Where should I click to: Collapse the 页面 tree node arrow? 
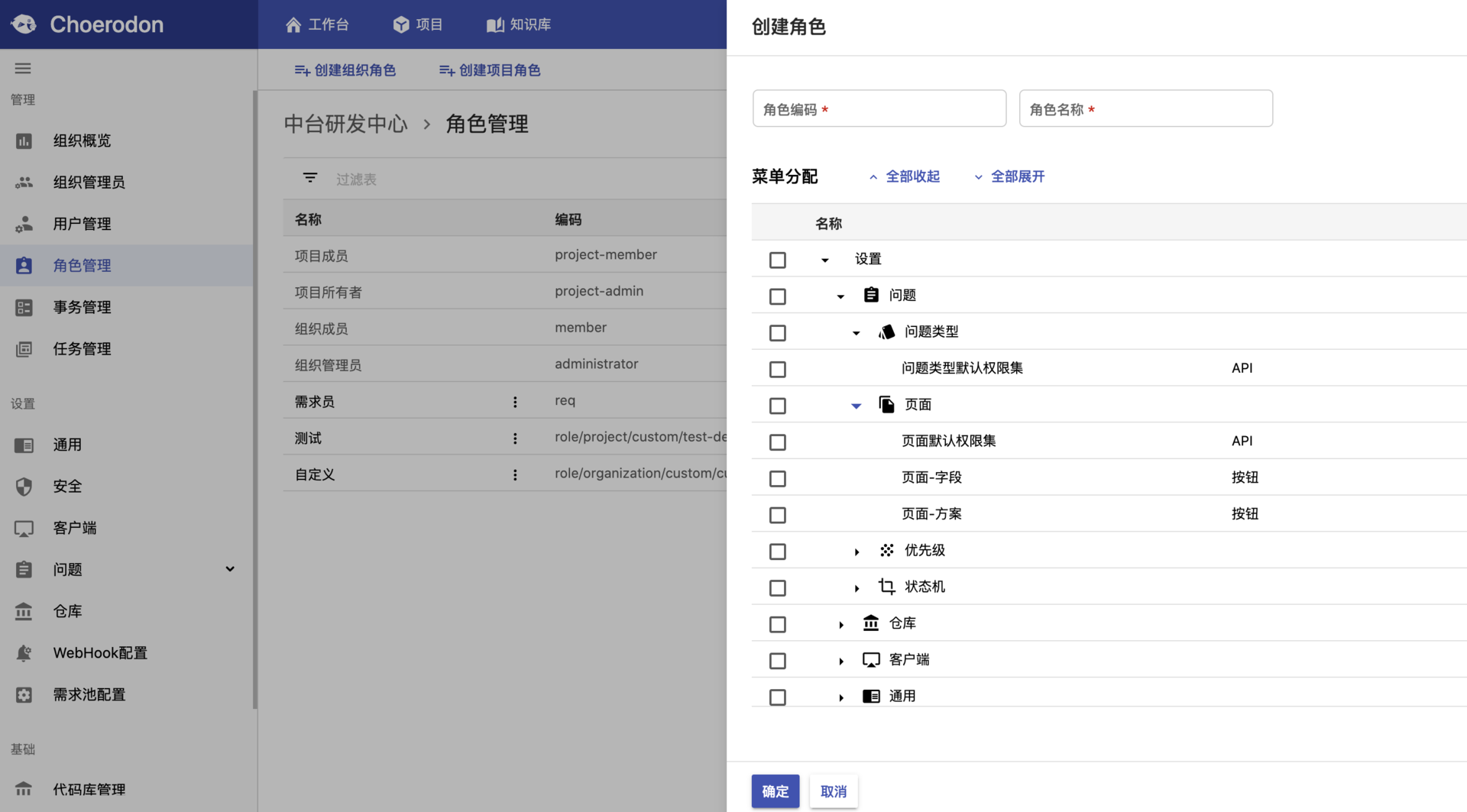coord(856,406)
